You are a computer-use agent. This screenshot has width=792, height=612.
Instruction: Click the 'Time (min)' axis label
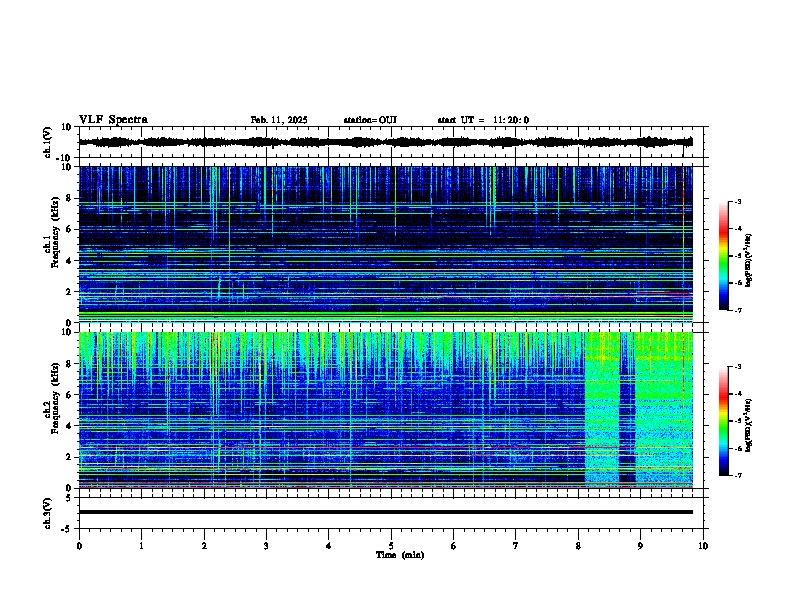point(400,555)
